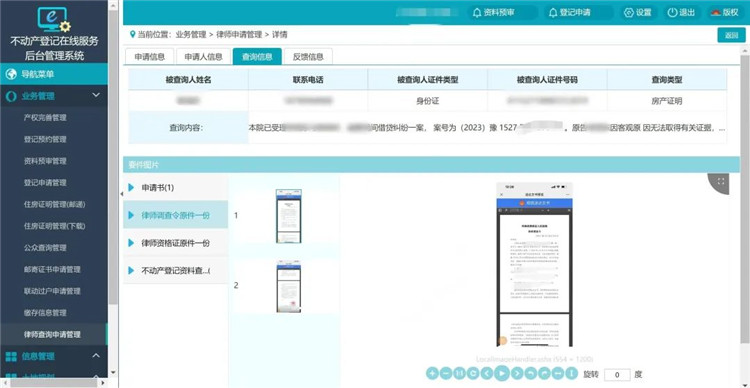Zoom in the document image viewer
This screenshot has width=750, height=388.
(431, 373)
